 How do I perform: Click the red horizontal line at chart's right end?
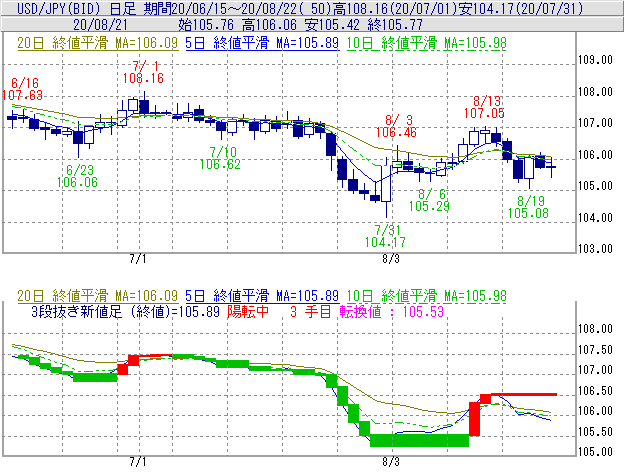coord(524,394)
